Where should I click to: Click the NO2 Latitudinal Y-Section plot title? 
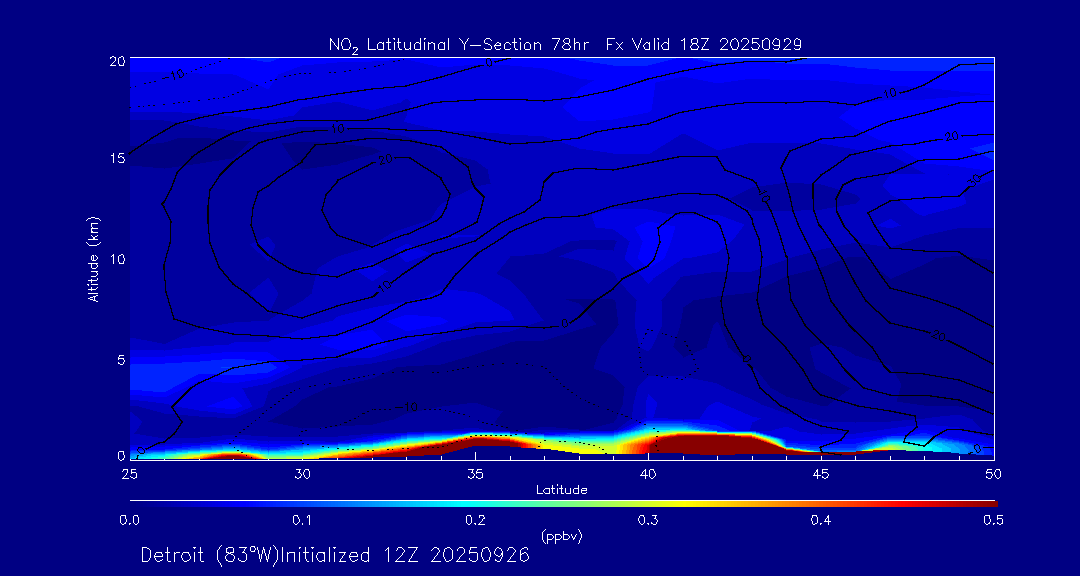565,44
